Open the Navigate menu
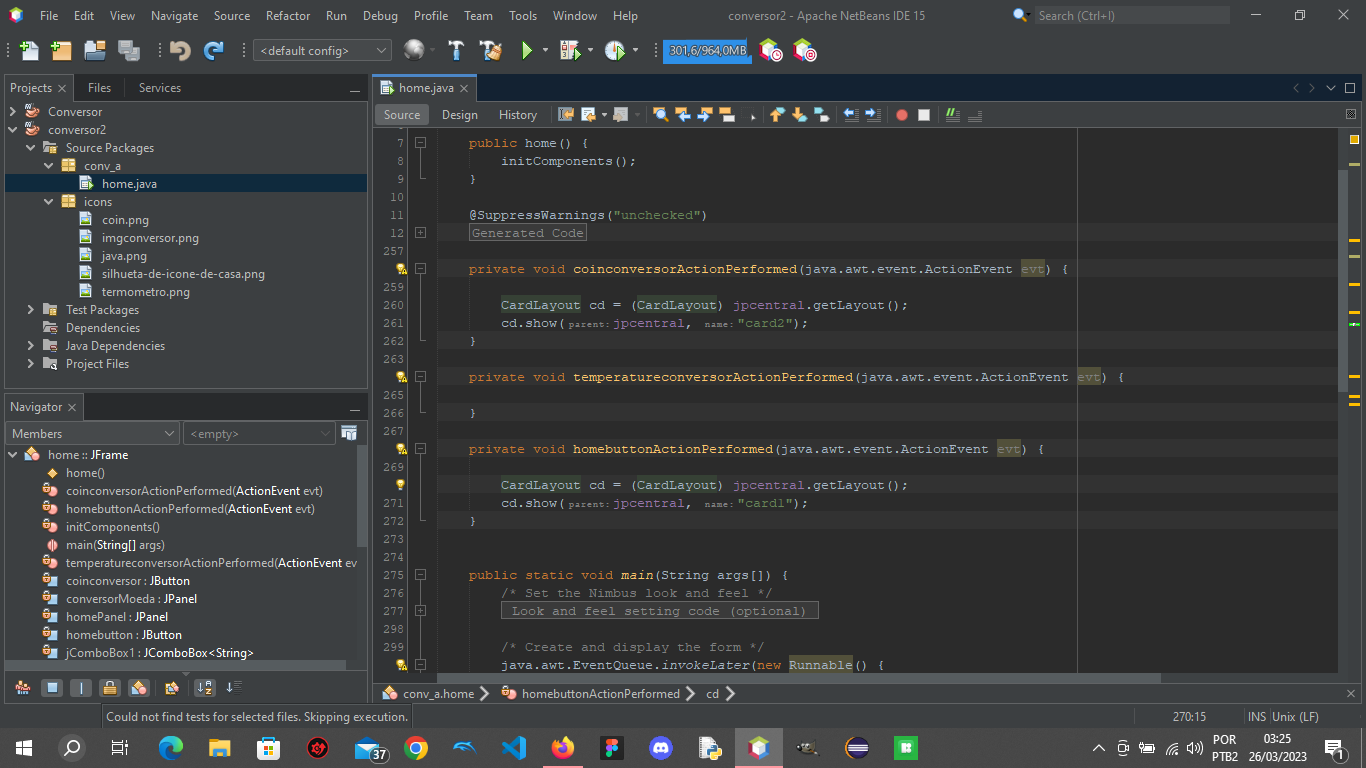The height and width of the screenshot is (768, 1366). [174, 16]
